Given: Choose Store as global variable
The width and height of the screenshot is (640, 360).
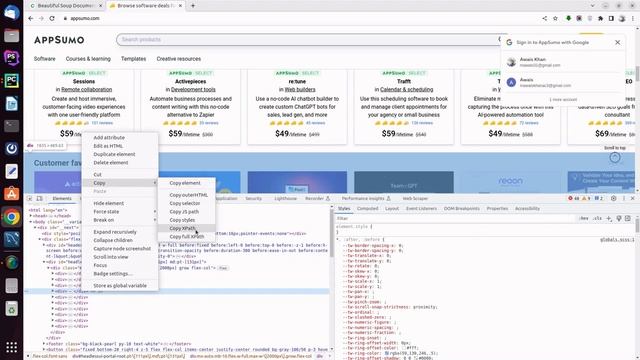Looking at the screenshot, I should pyautogui.click(x=120, y=286).
